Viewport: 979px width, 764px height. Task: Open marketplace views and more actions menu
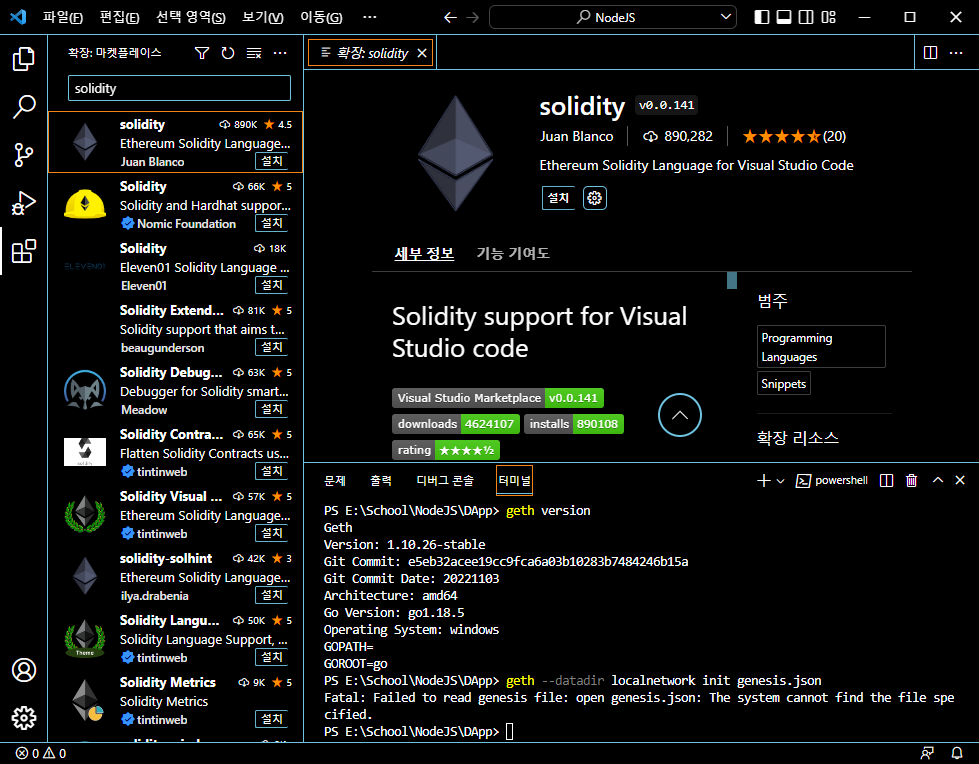click(280, 53)
